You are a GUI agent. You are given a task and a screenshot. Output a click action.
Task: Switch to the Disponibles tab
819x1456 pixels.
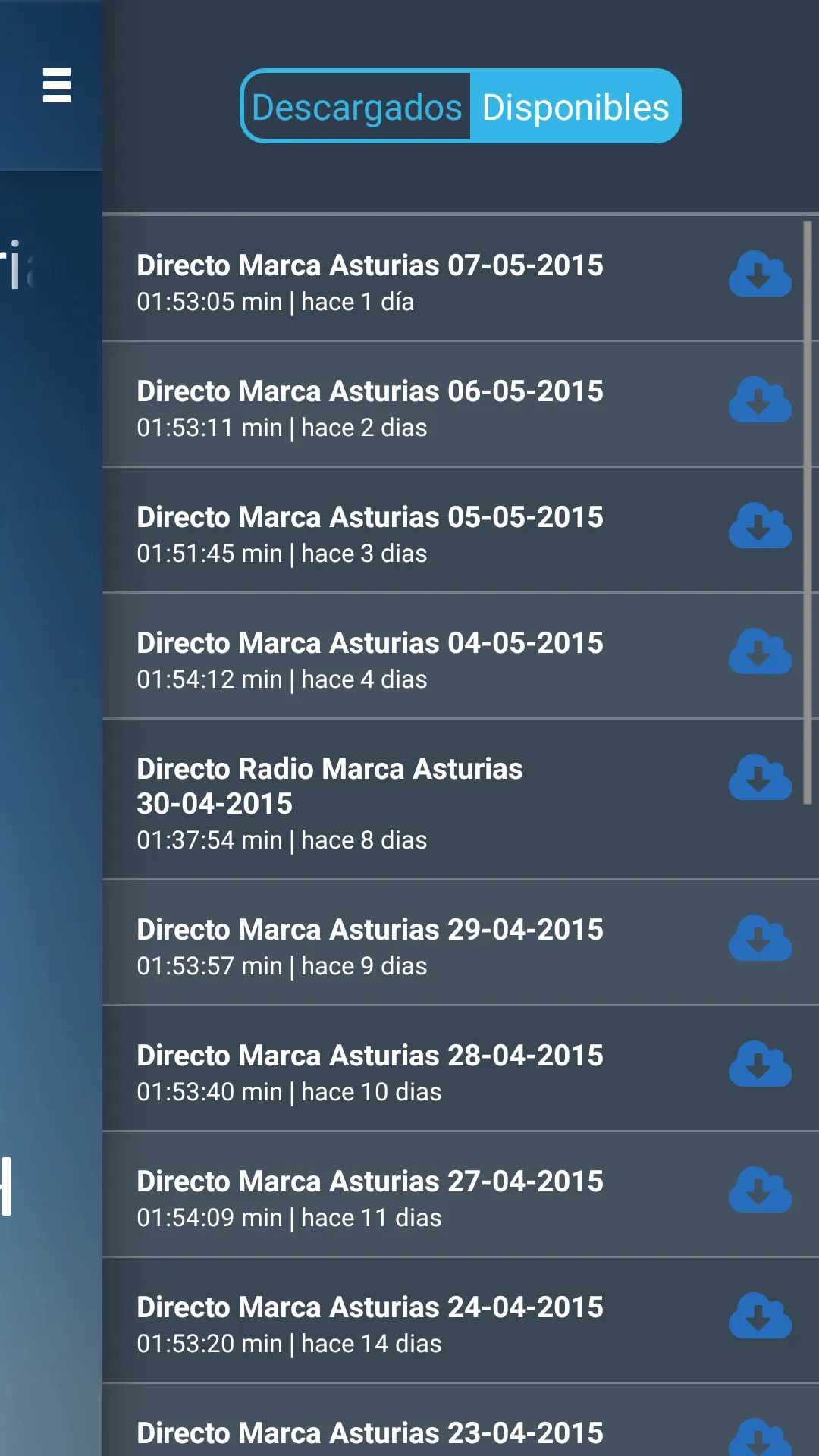coord(576,107)
